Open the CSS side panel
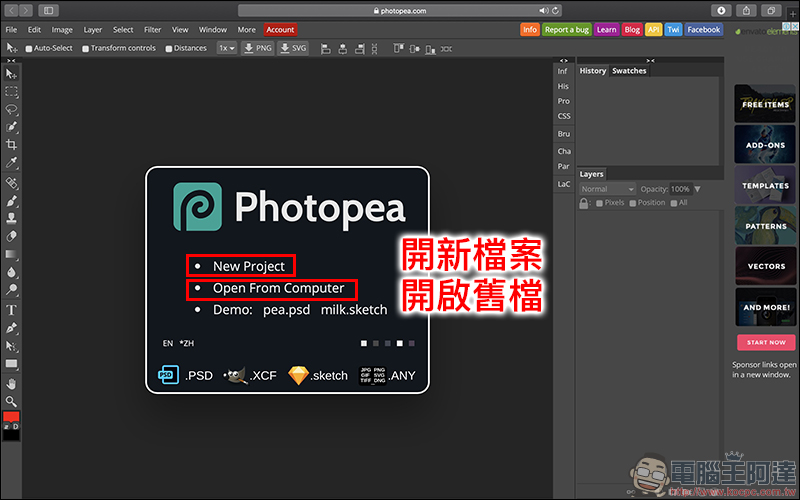This screenshot has width=800, height=500. 564,116
